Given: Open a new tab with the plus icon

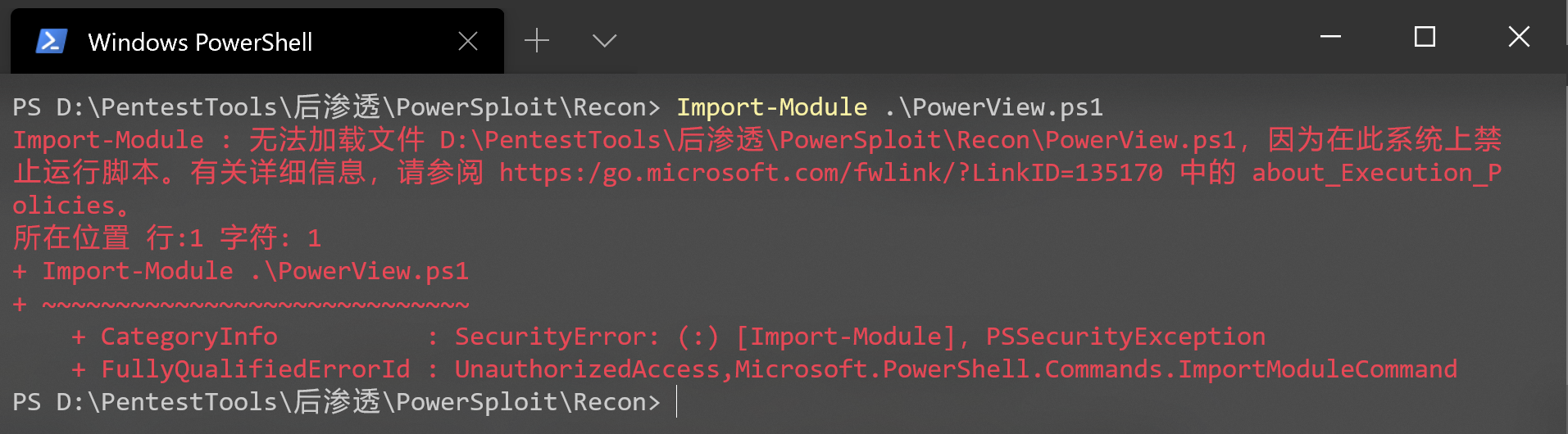Looking at the screenshot, I should pos(537,40).
